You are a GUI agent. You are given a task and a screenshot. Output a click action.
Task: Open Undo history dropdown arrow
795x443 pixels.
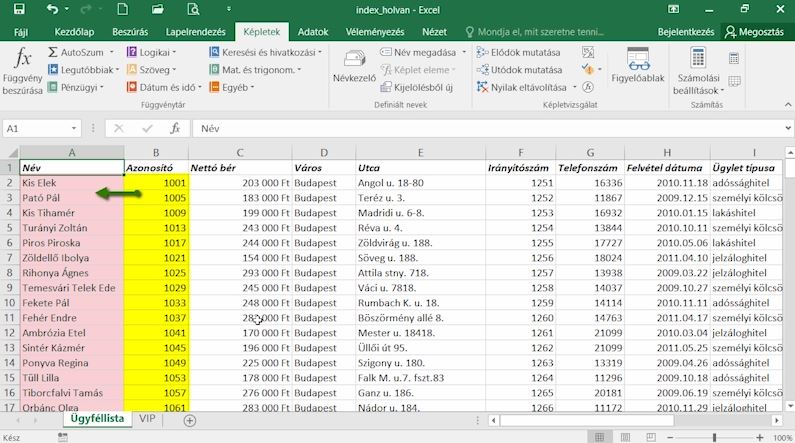tap(67, 9)
